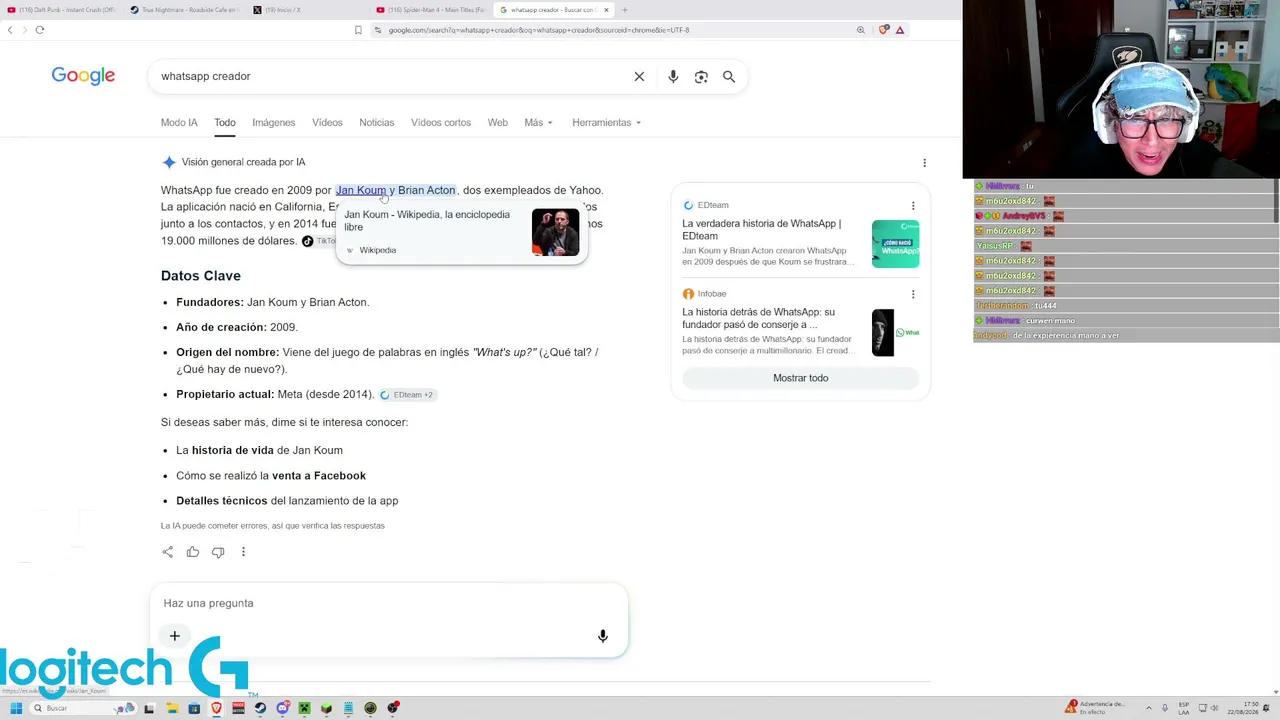This screenshot has height=720, width=1280.
Task: Open Jan Koum Wikipedia preview card
Action: pos(461,232)
